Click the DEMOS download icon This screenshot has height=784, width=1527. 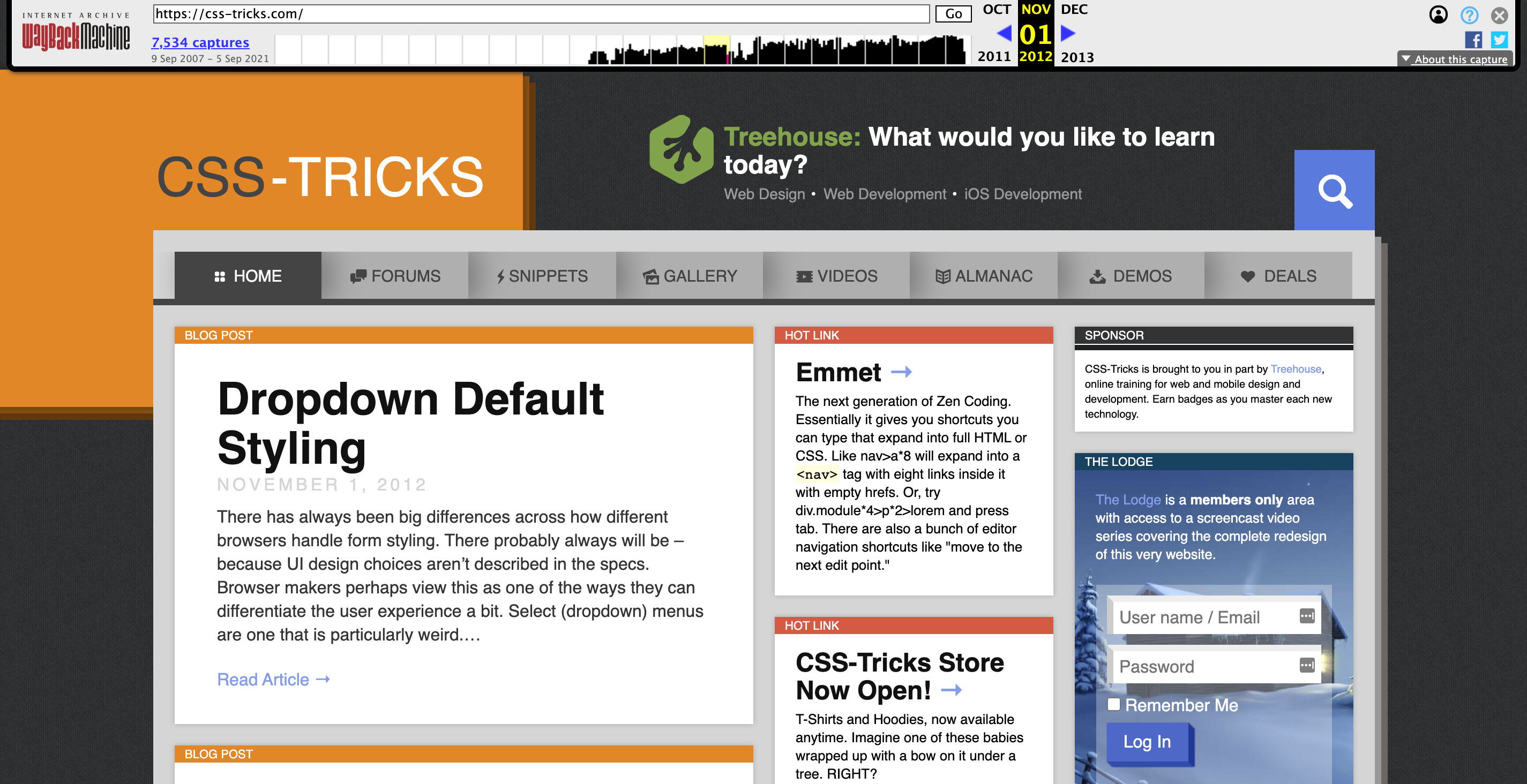click(1097, 276)
